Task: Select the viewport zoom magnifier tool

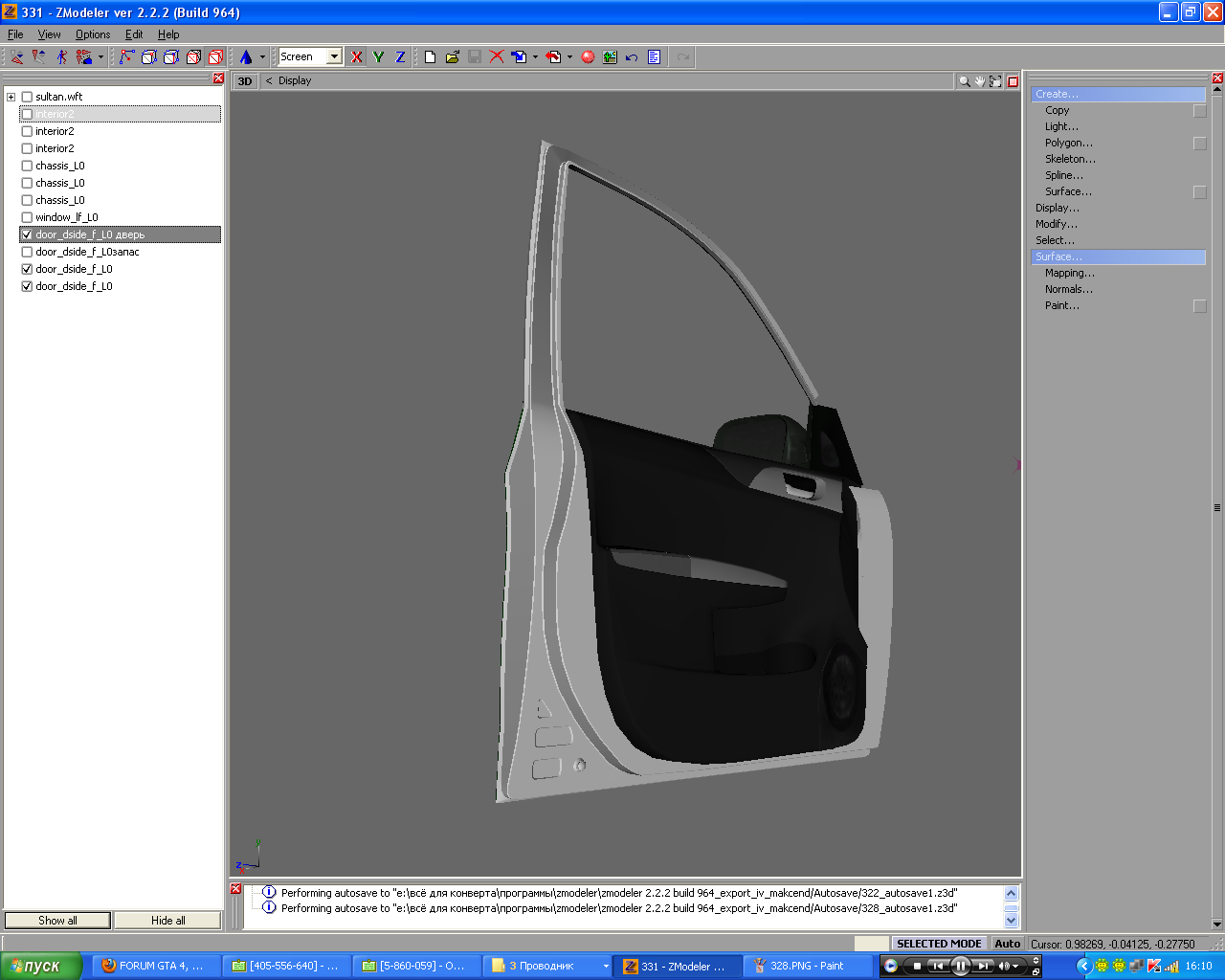Action: (965, 81)
